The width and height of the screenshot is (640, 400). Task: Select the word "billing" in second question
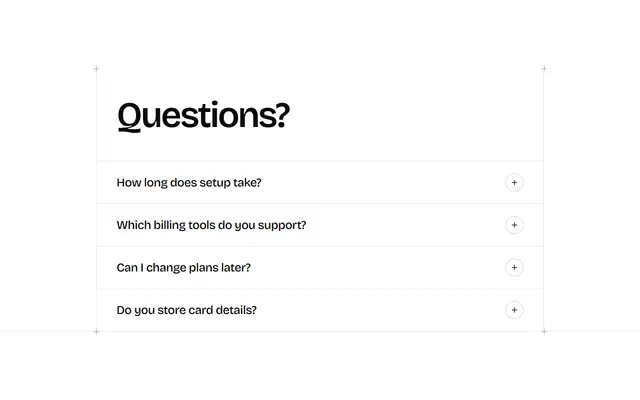[x=169, y=225]
